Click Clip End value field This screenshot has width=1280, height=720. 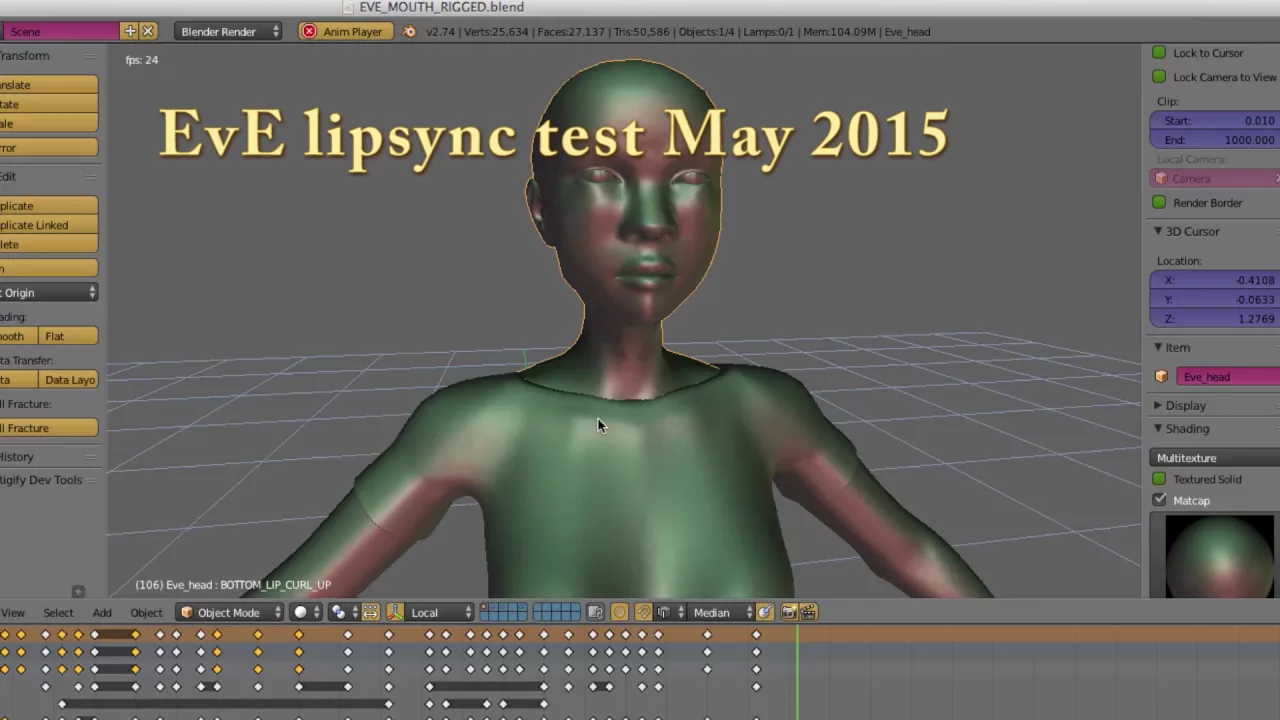1215,140
